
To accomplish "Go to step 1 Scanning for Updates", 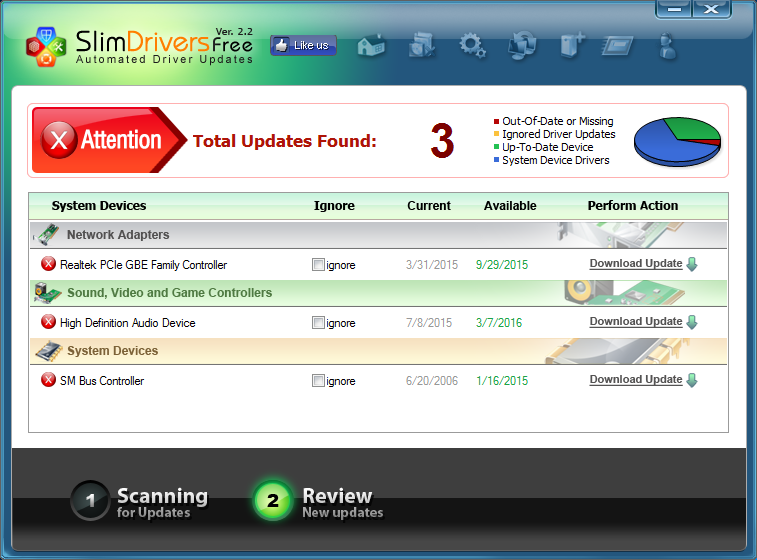I will [x=140, y=501].
